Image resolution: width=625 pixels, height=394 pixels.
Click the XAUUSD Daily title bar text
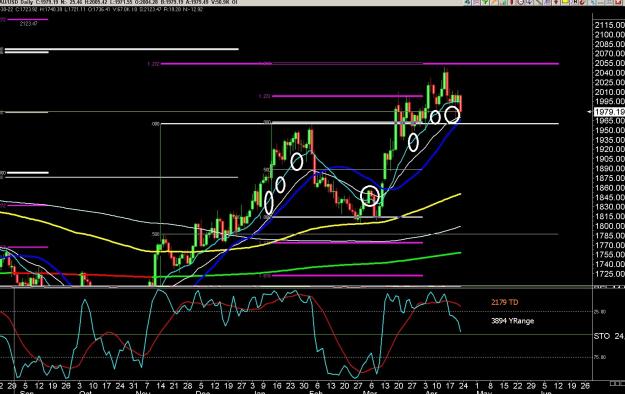click(x=15, y=2)
